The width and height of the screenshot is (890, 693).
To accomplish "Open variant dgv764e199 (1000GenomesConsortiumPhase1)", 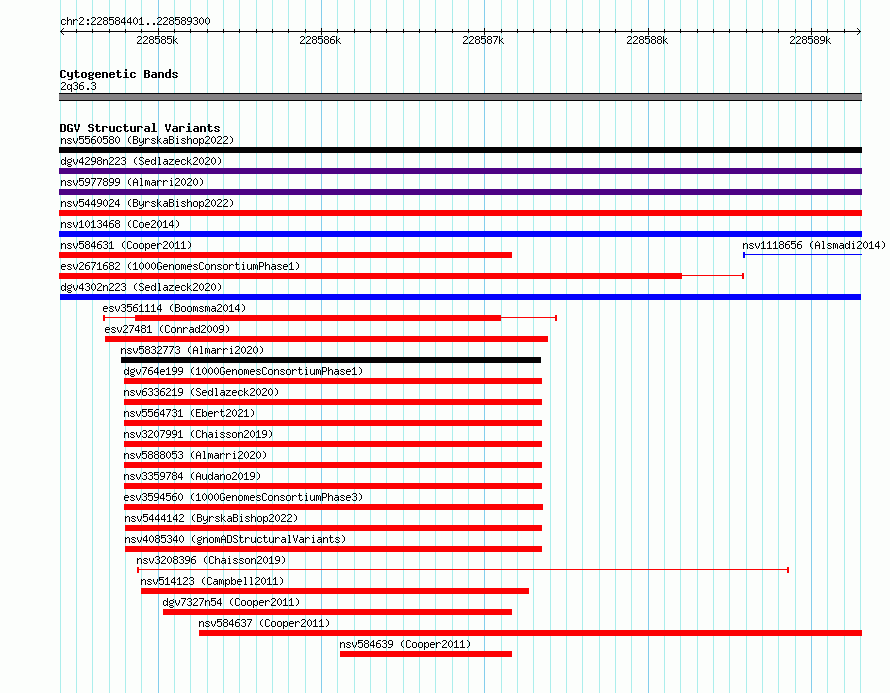I will pos(244,371).
